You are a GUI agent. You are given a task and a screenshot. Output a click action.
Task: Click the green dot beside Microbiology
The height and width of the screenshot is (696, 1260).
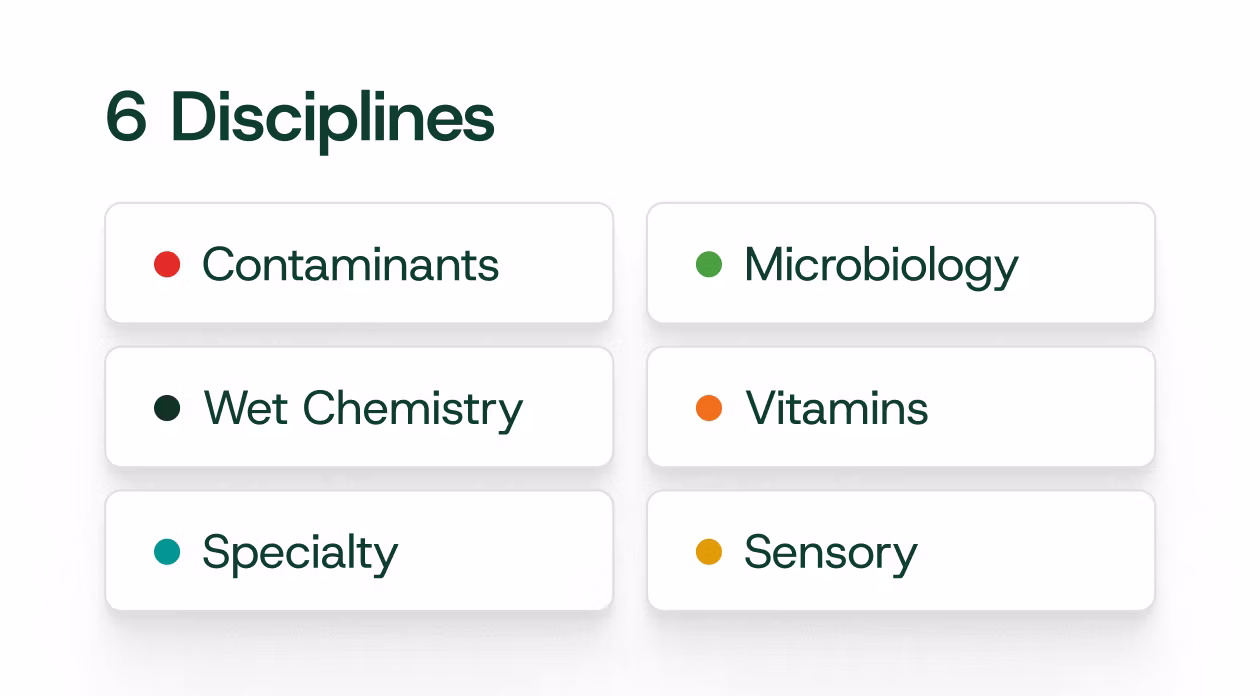click(x=709, y=264)
